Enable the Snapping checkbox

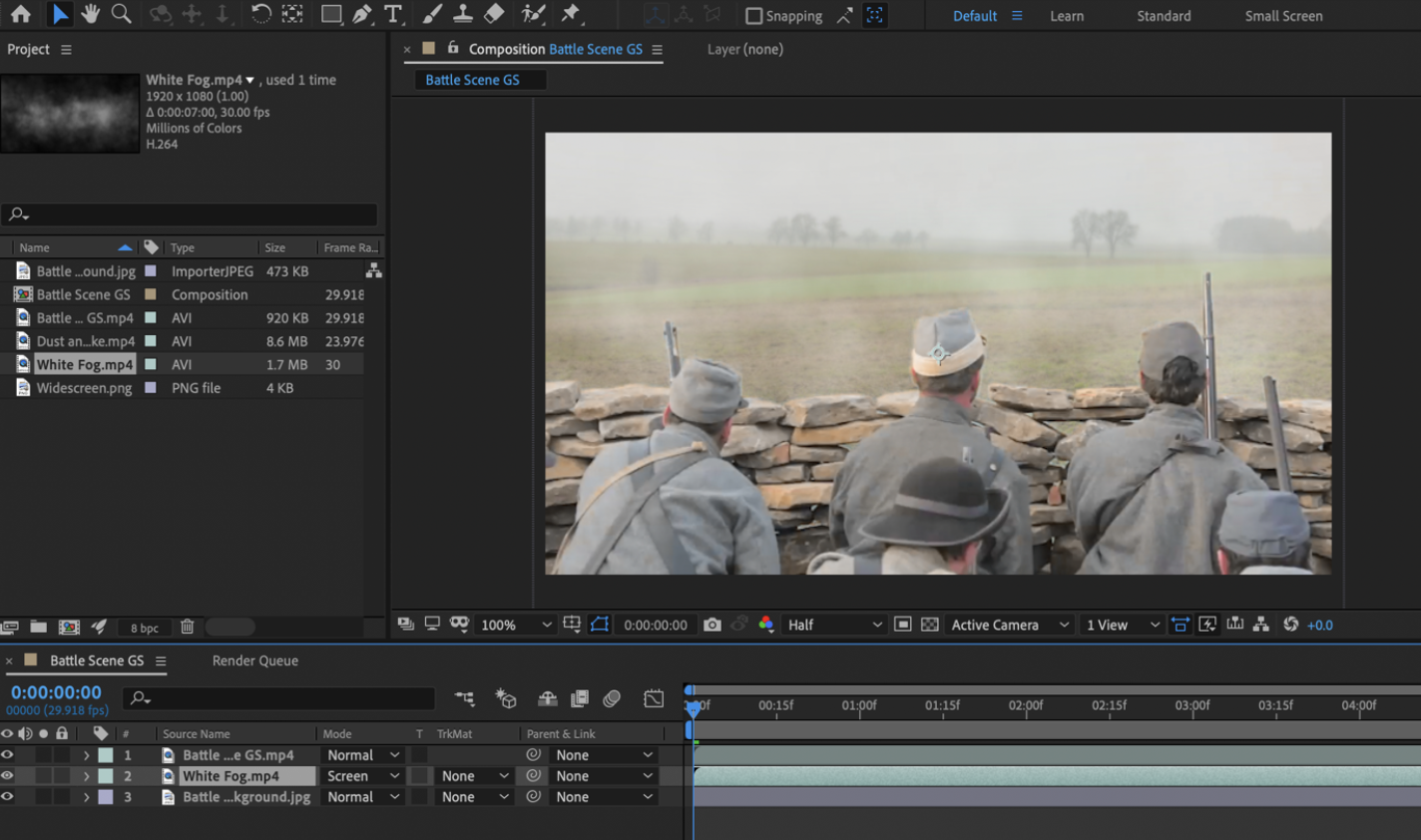[754, 16]
